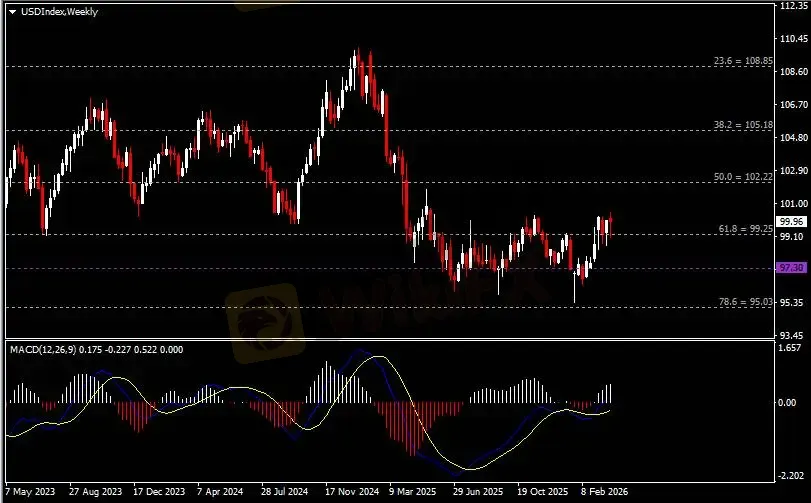This screenshot has width=811, height=503.
Task: Click the current price tag 99.96
Action: pyautogui.click(x=791, y=222)
